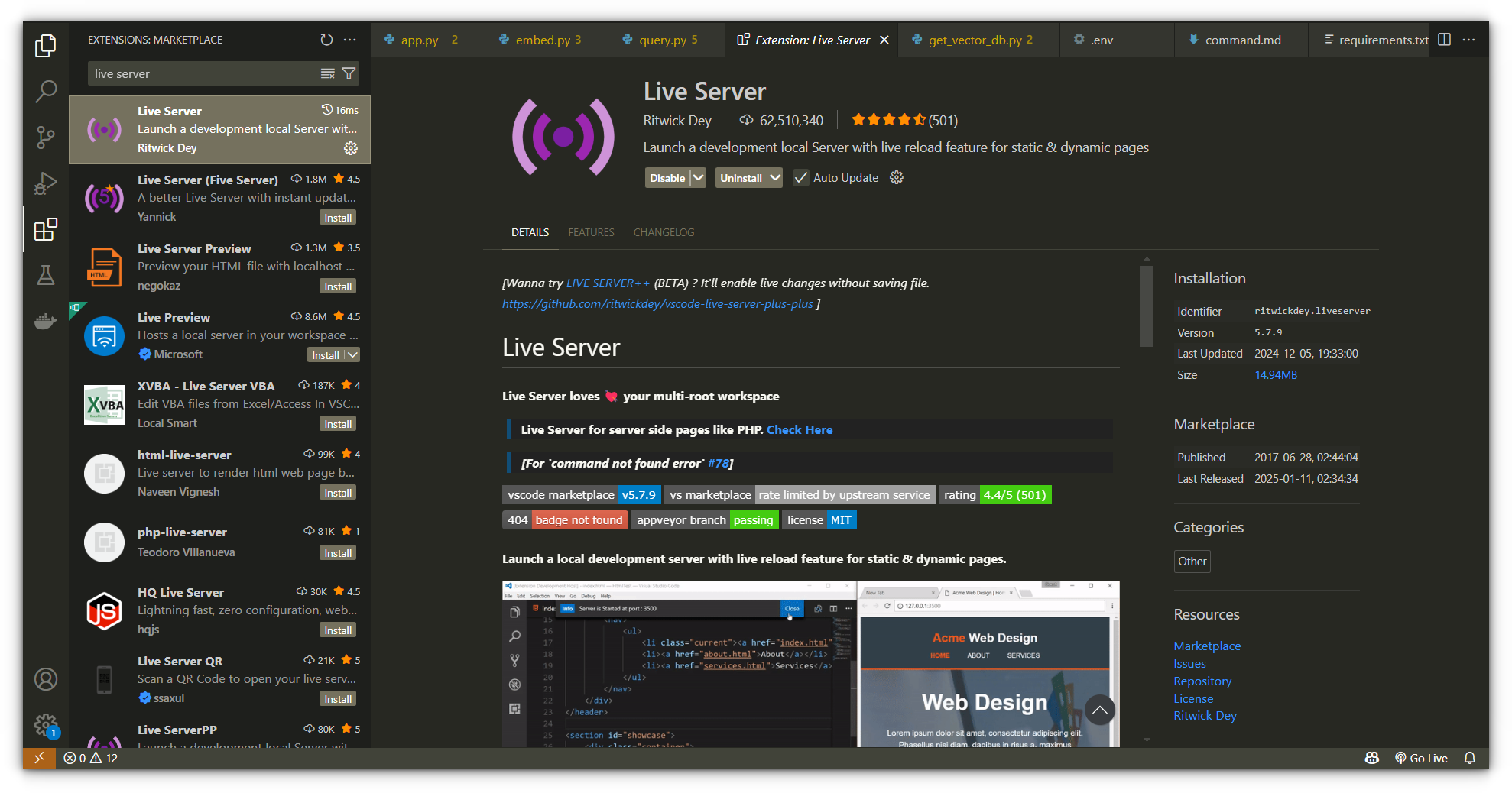Open the Accounts icon in activity bar
Viewport: 1512px width, 793px height.
[46, 678]
